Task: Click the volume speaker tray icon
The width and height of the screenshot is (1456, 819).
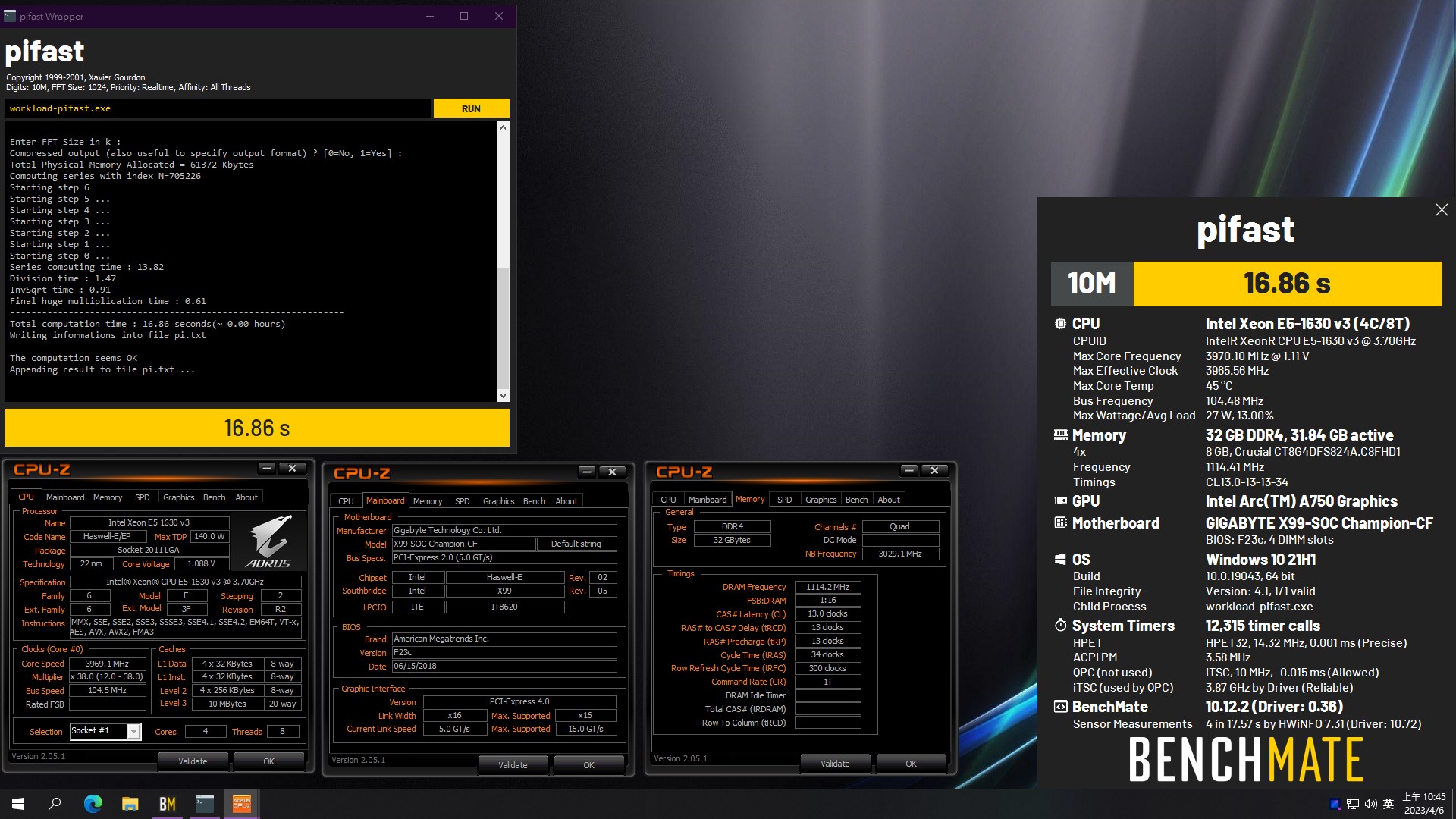Action: [x=1371, y=804]
